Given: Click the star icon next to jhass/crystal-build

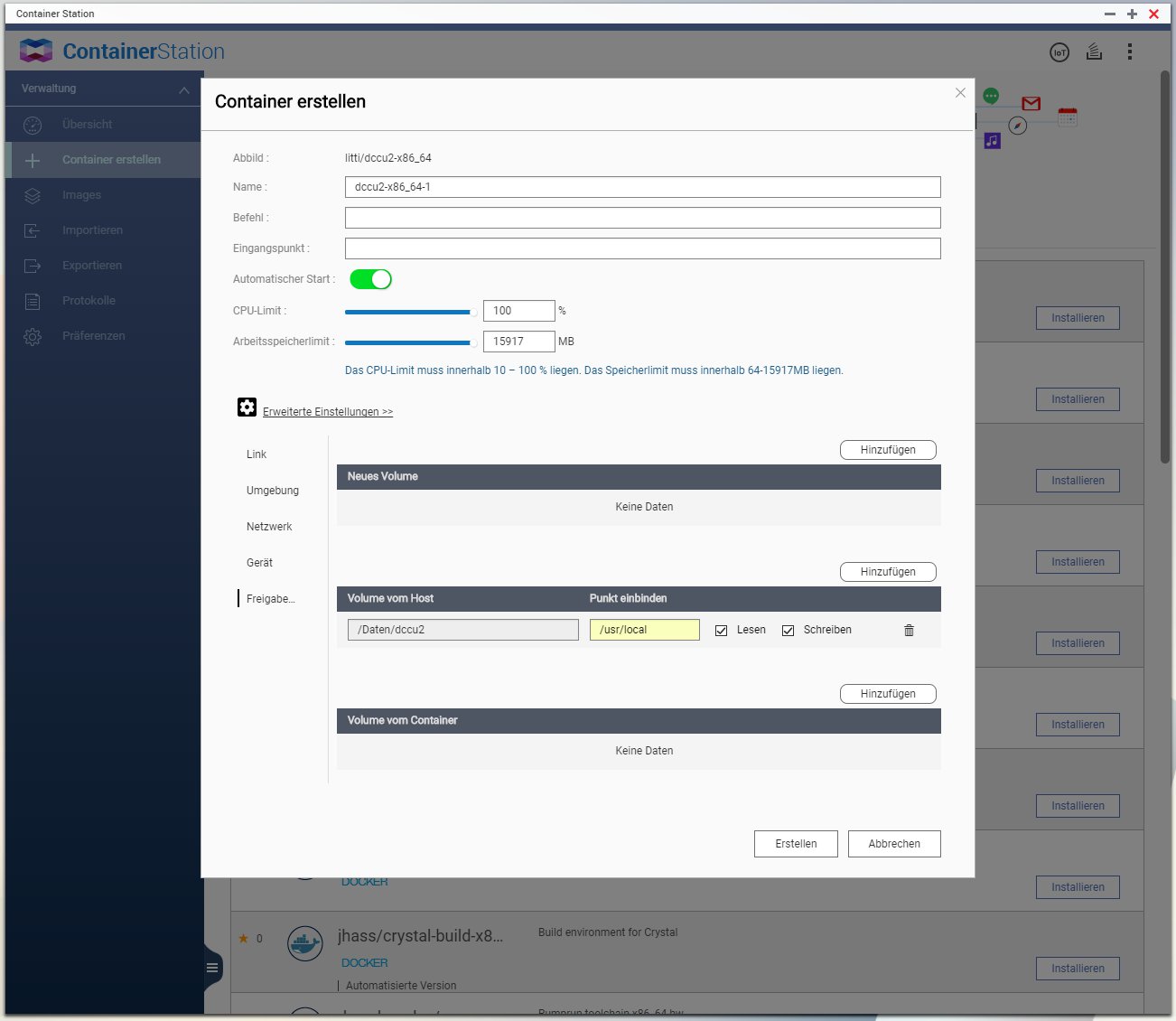Looking at the screenshot, I should tap(243, 938).
